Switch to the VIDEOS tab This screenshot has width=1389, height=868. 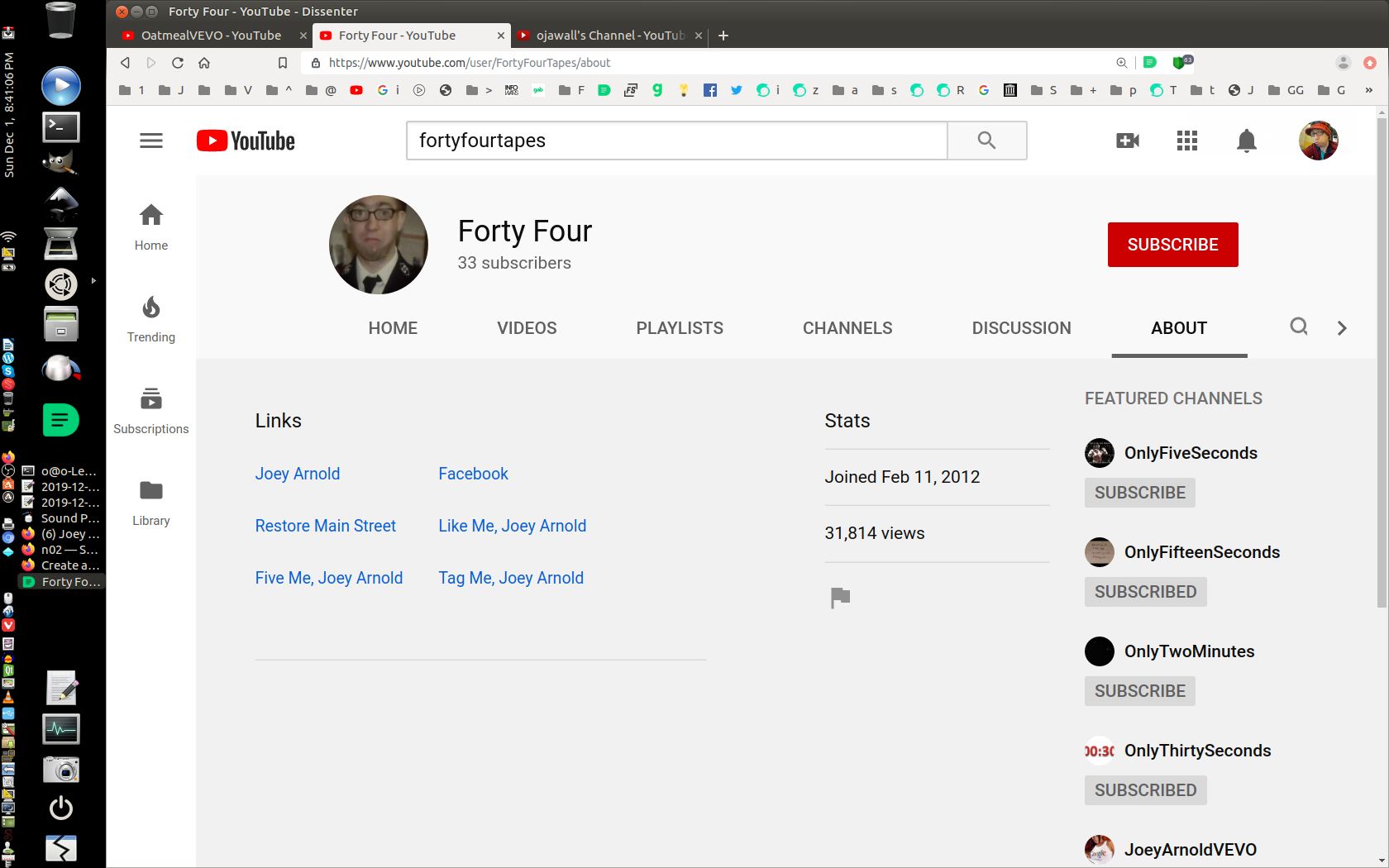coord(527,328)
